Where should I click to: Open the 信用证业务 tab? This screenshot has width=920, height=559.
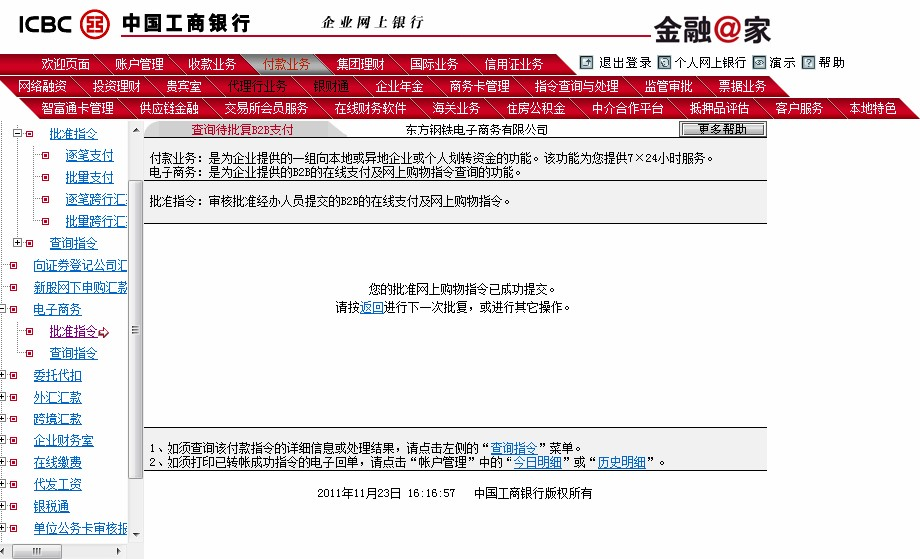point(513,64)
